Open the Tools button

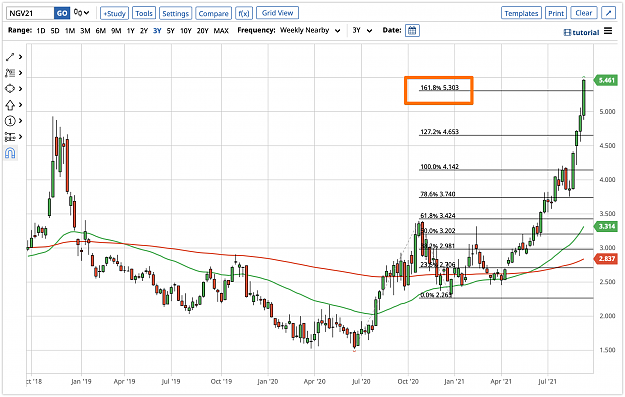pos(144,13)
